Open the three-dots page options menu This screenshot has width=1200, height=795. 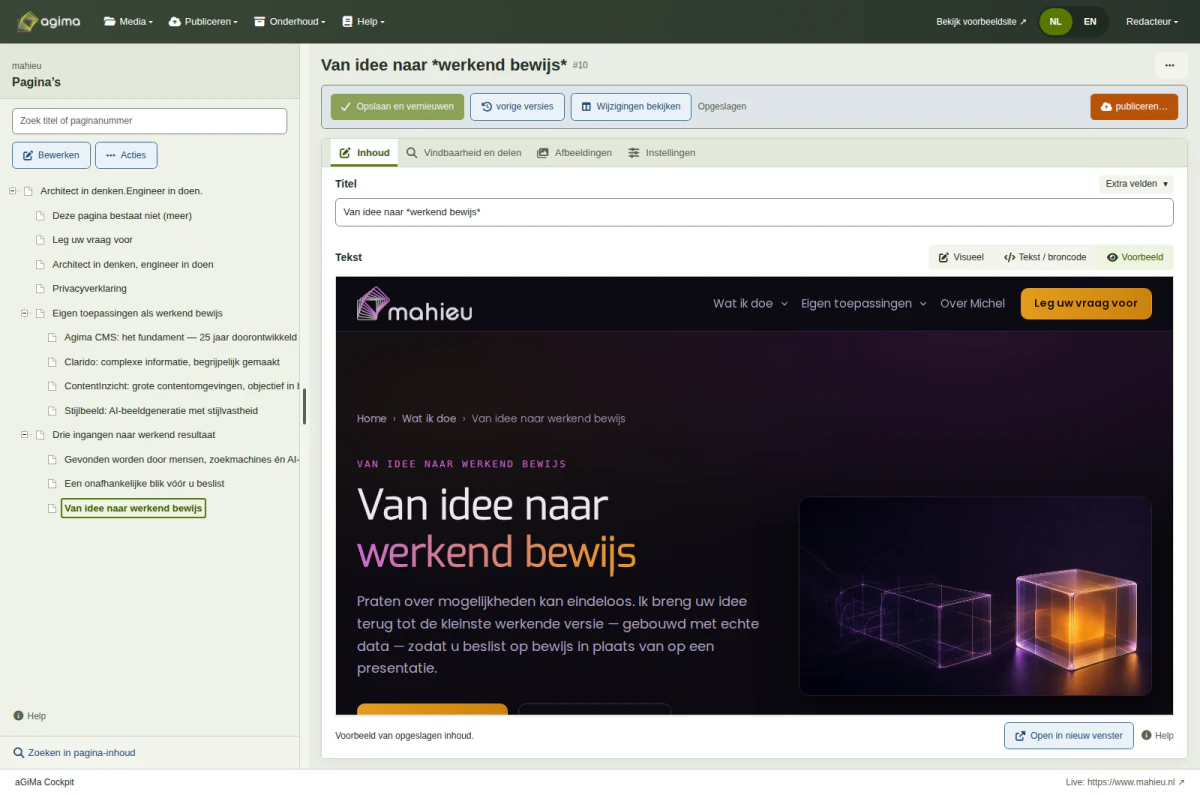(1170, 65)
